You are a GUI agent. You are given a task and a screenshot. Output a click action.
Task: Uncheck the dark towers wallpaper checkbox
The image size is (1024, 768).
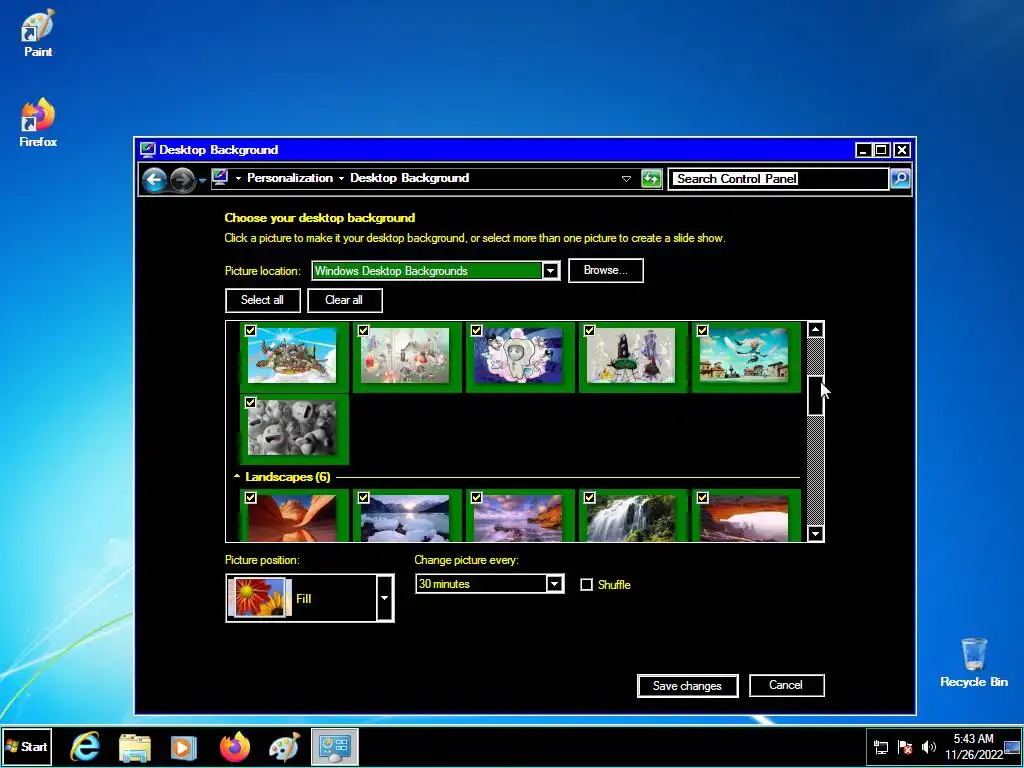pyautogui.click(x=590, y=330)
